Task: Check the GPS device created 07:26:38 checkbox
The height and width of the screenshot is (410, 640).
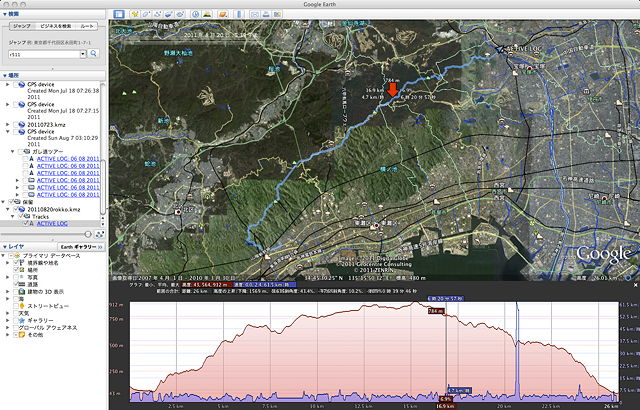Action: tap(16, 84)
